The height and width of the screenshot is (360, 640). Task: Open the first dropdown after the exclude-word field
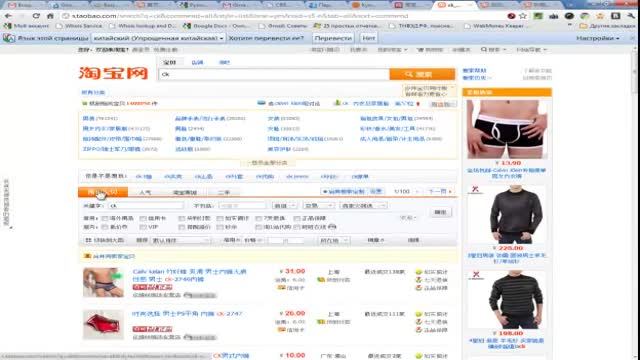(284, 206)
